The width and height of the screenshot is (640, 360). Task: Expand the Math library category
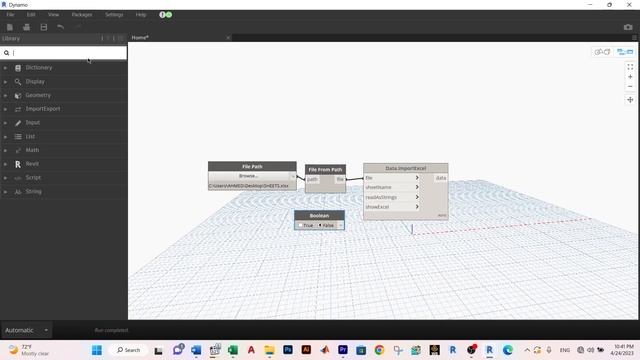pyautogui.click(x=5, y=150)
